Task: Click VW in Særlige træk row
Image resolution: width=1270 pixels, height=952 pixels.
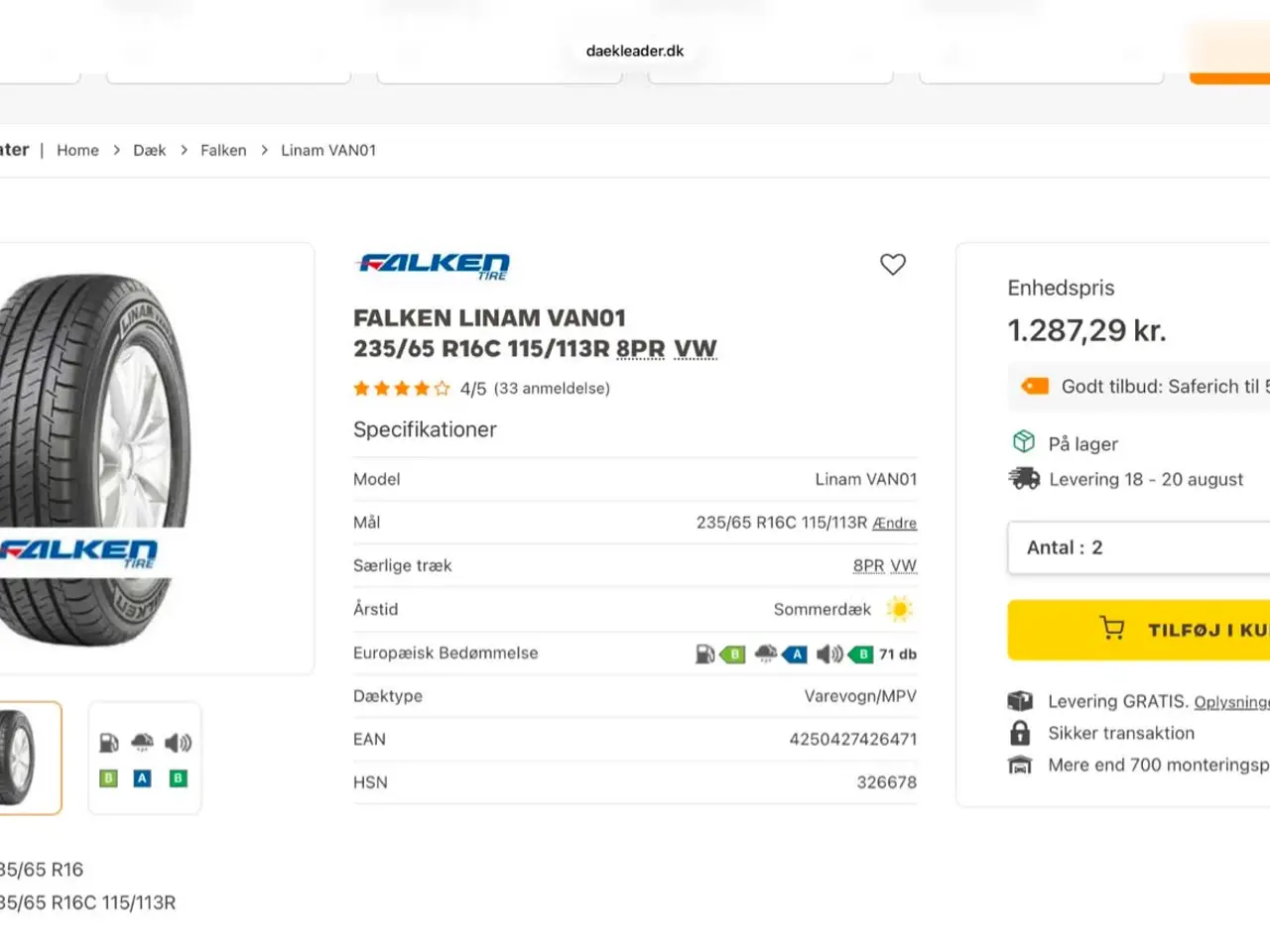Action: [904, 565]
